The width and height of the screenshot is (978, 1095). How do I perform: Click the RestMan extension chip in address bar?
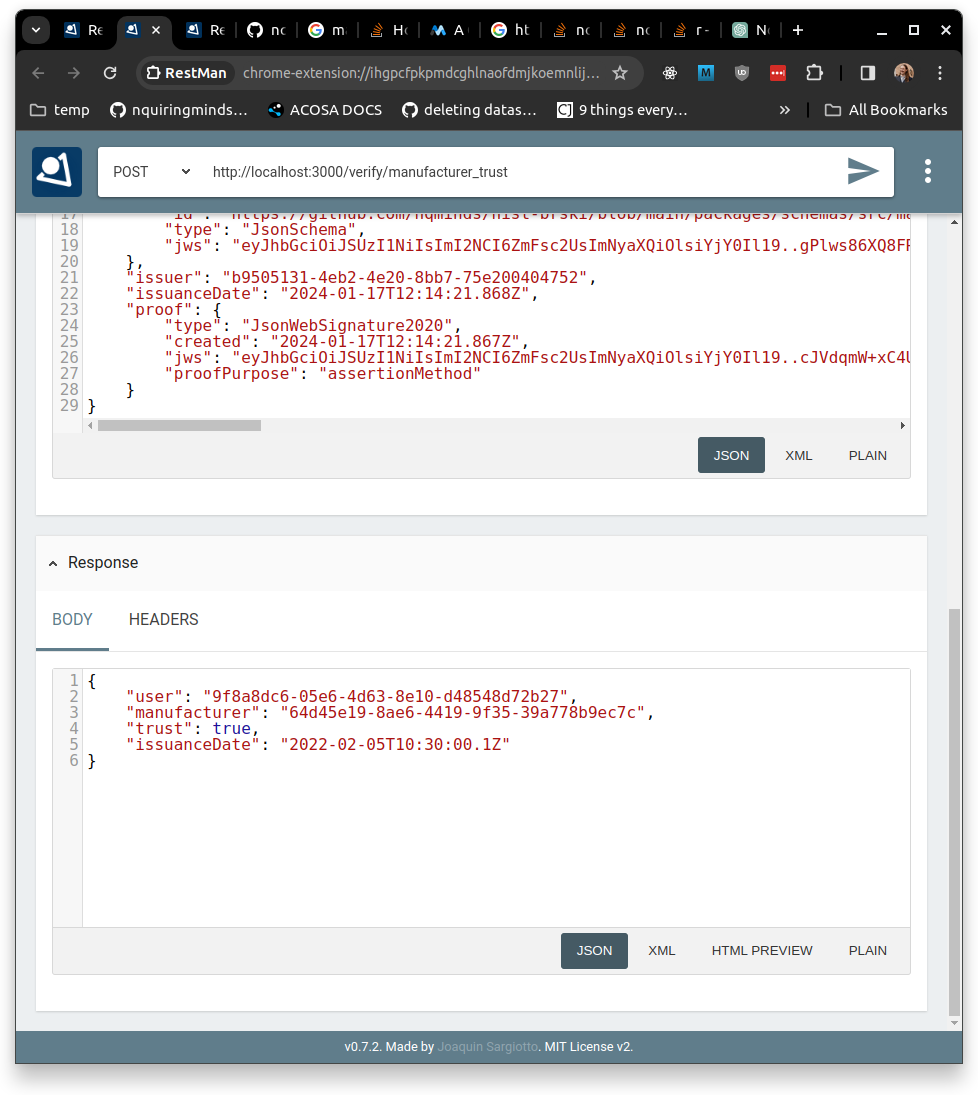187,73
